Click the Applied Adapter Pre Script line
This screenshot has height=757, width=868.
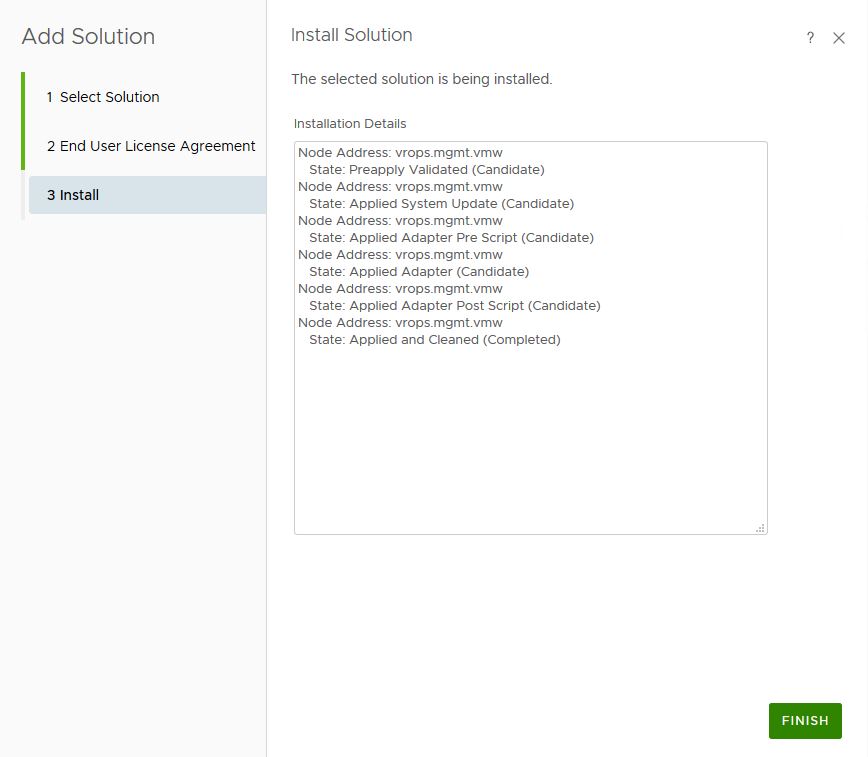coord(451,238)
